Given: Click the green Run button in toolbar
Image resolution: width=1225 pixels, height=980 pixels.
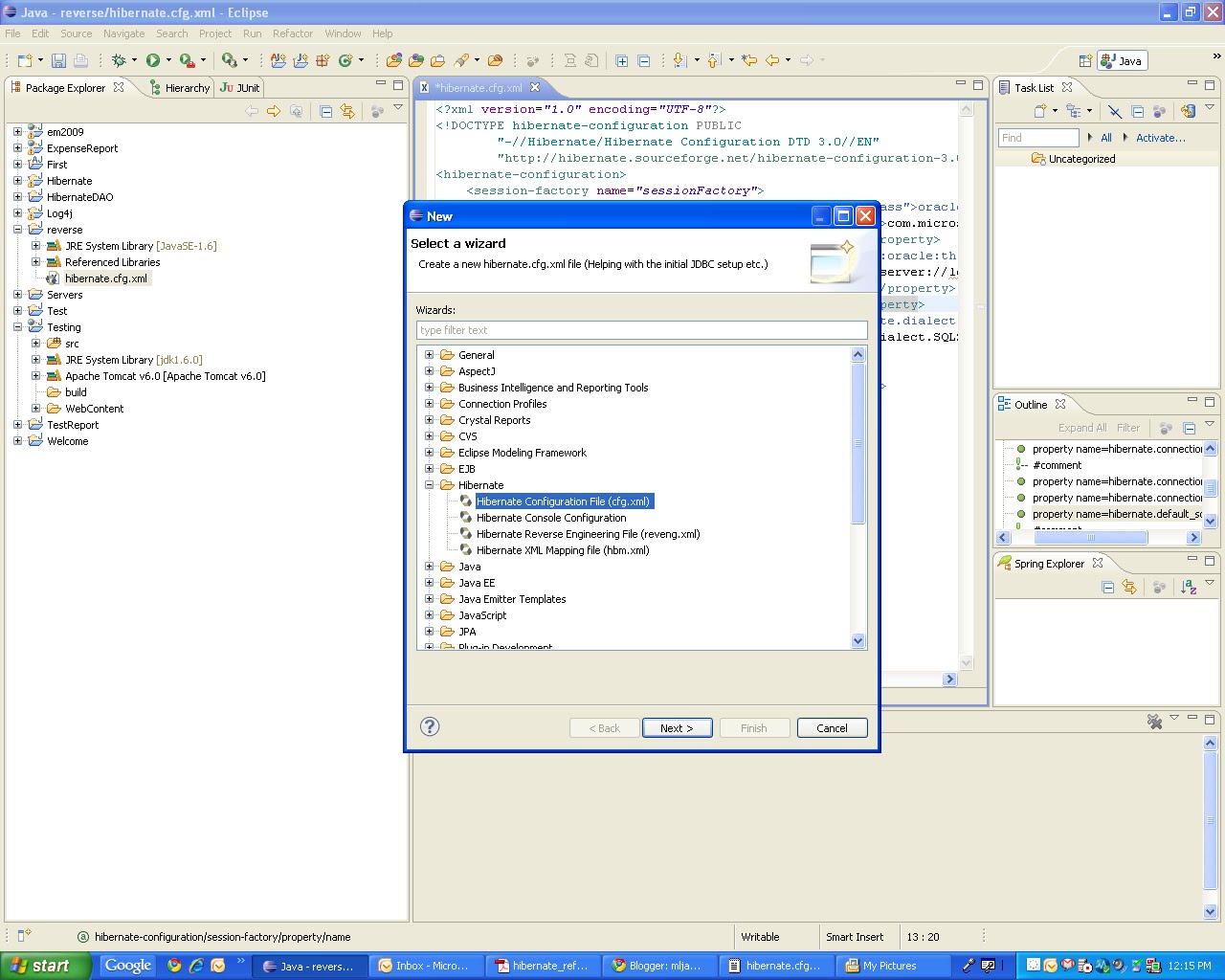Looking at the screenshot, I should pos(152,60).
